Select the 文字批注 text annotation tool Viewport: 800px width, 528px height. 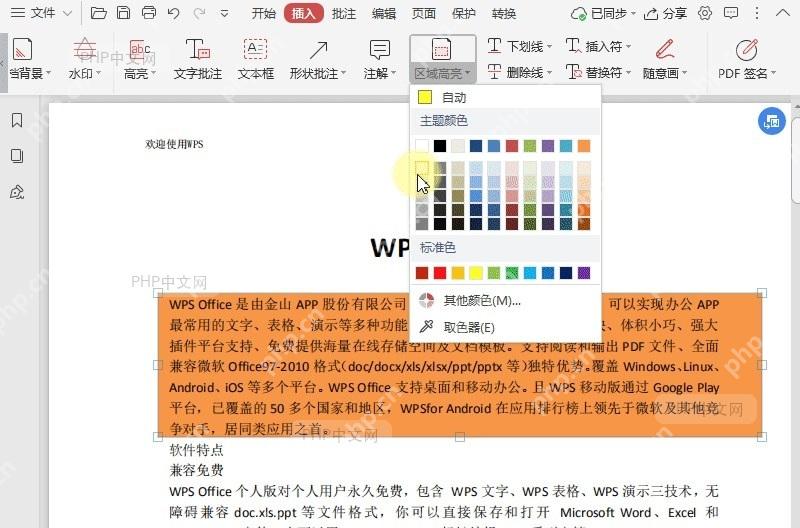pos(197,60)
